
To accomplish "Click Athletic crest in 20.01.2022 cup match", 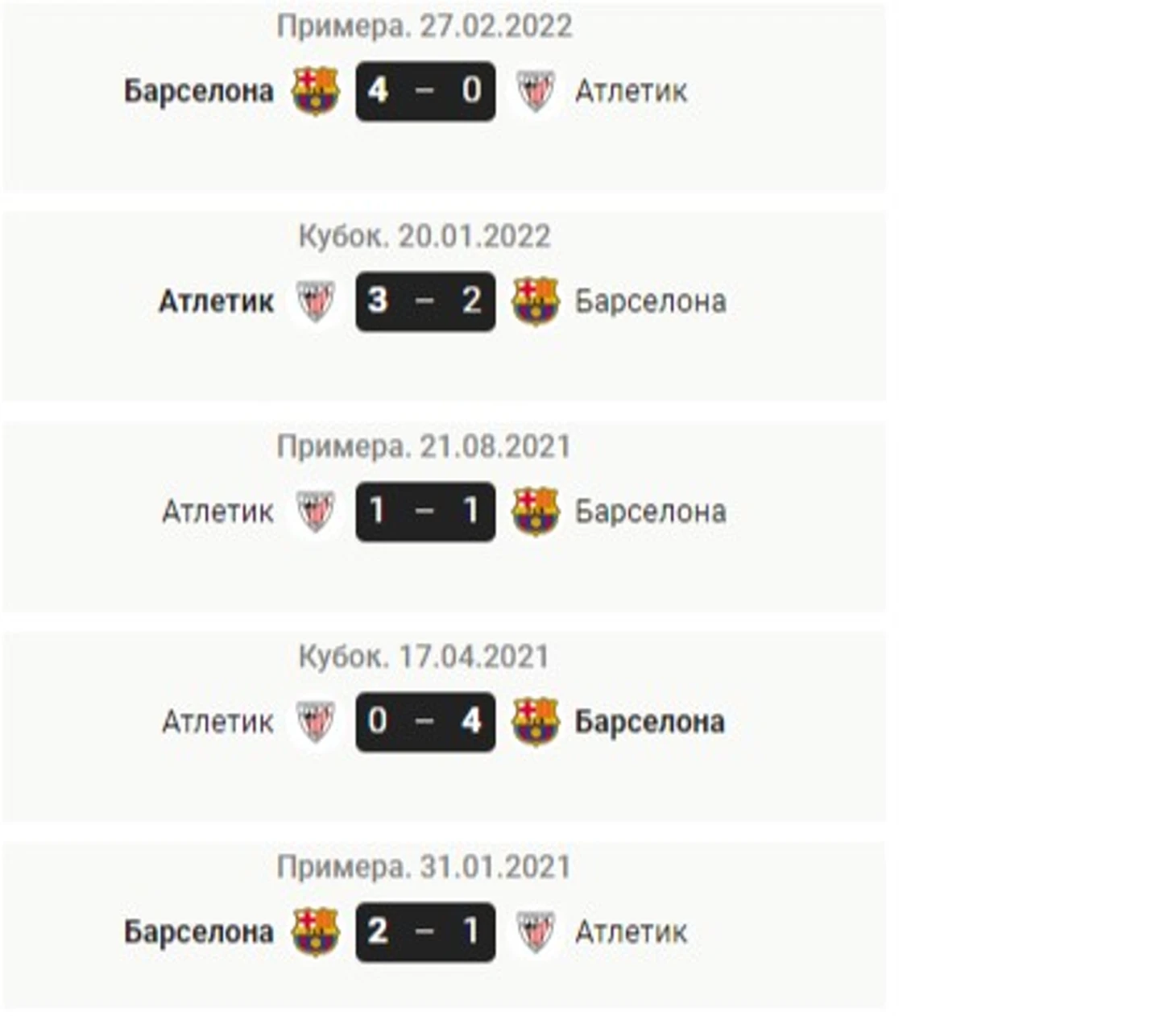I will click(315, 301).
